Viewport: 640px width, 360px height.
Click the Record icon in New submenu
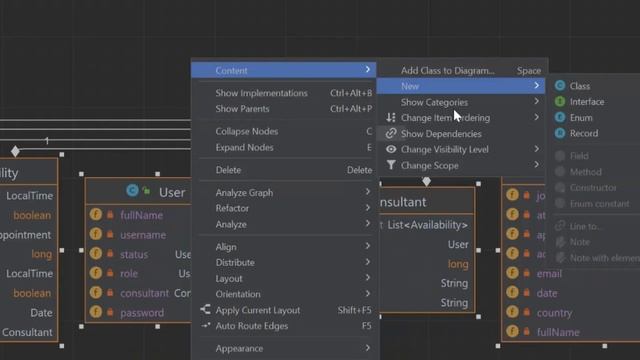pos(560,133)
